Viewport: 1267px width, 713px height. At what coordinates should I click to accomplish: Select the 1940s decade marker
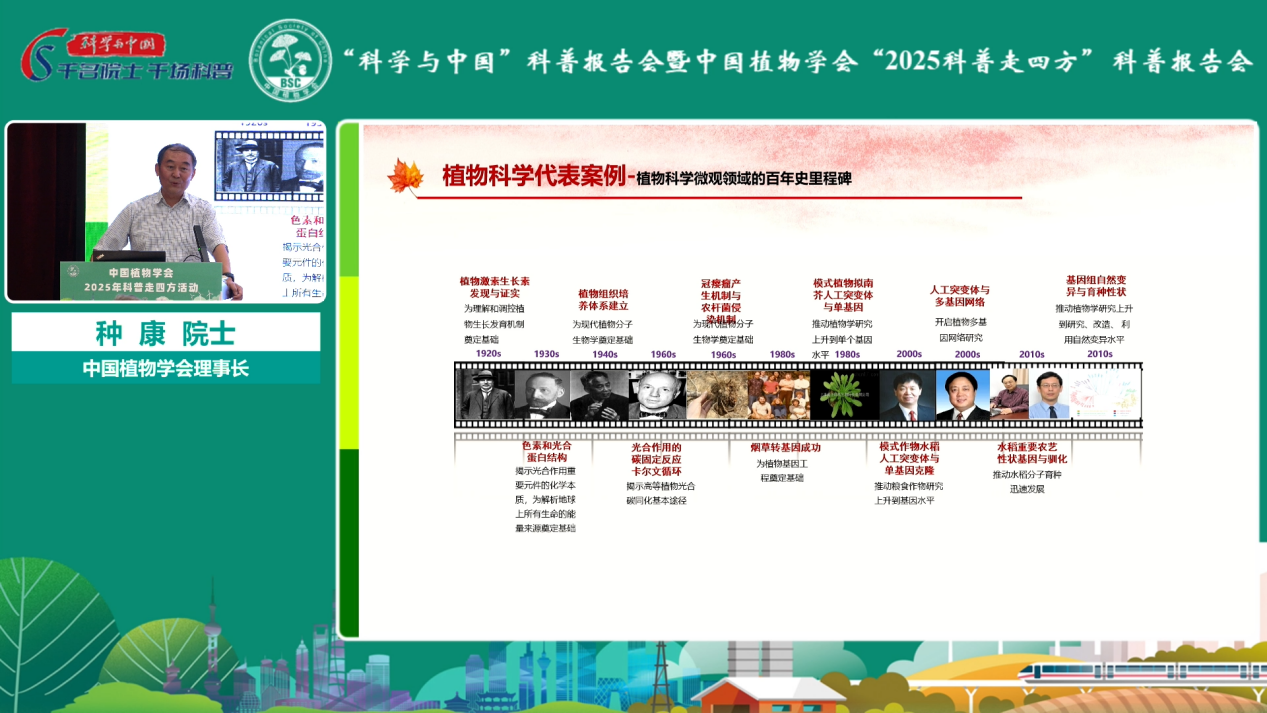pyautogui.click(x=605, y=354)
